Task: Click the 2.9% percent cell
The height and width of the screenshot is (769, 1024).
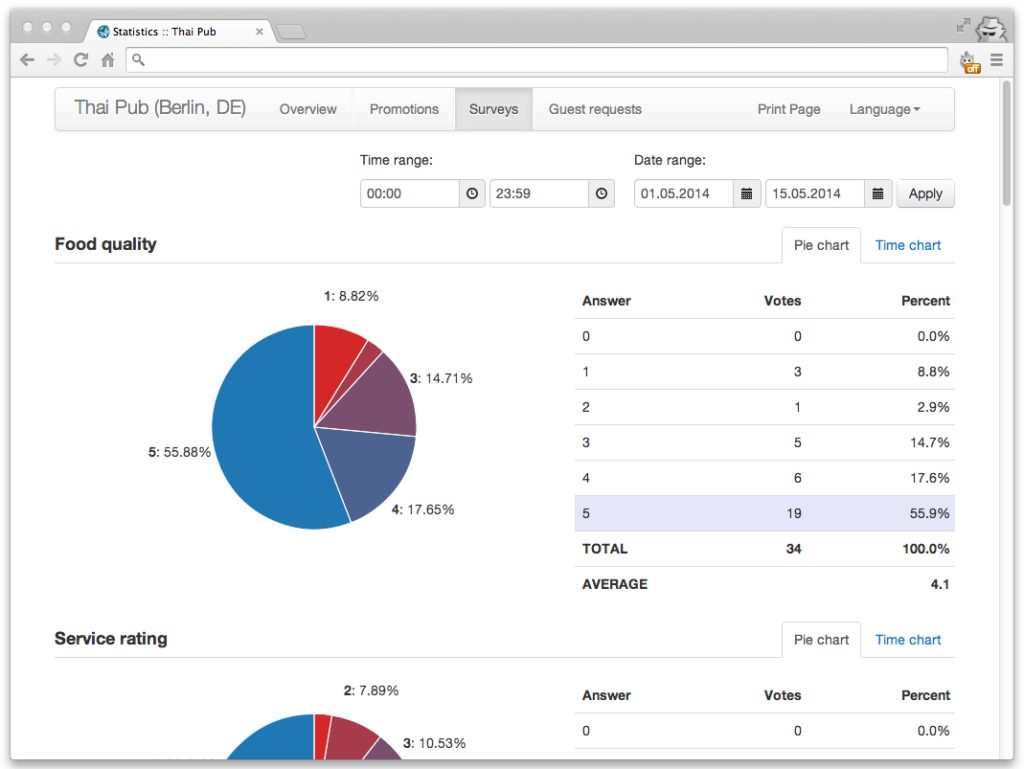Action: coord(933,407)
